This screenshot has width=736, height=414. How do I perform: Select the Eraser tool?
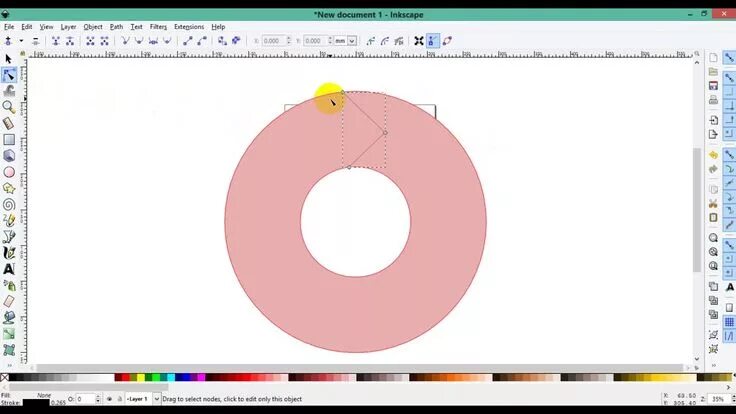click(x=9, y=301)
